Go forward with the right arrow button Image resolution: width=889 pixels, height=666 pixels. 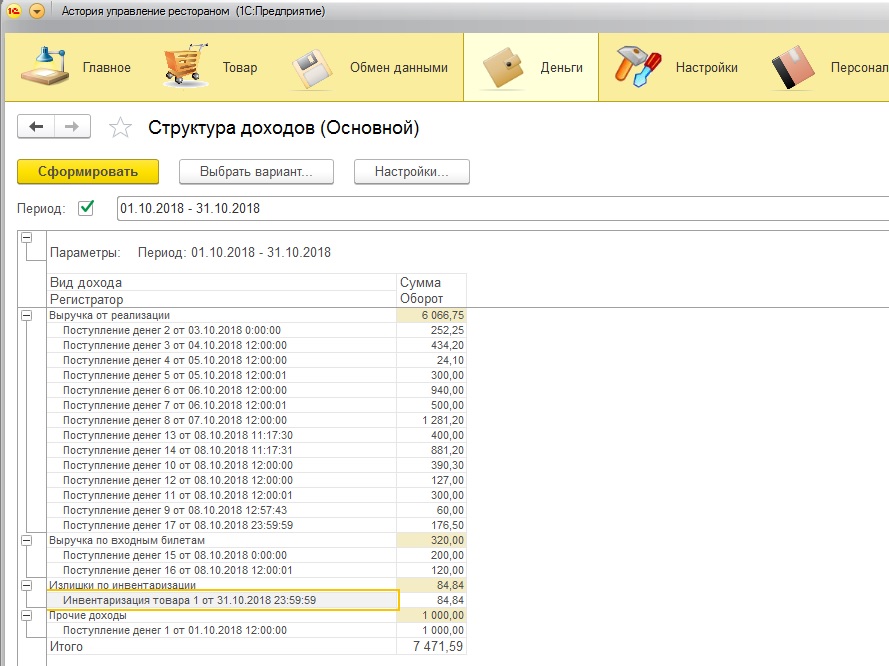pyautogui.click(x=72, y=126)
